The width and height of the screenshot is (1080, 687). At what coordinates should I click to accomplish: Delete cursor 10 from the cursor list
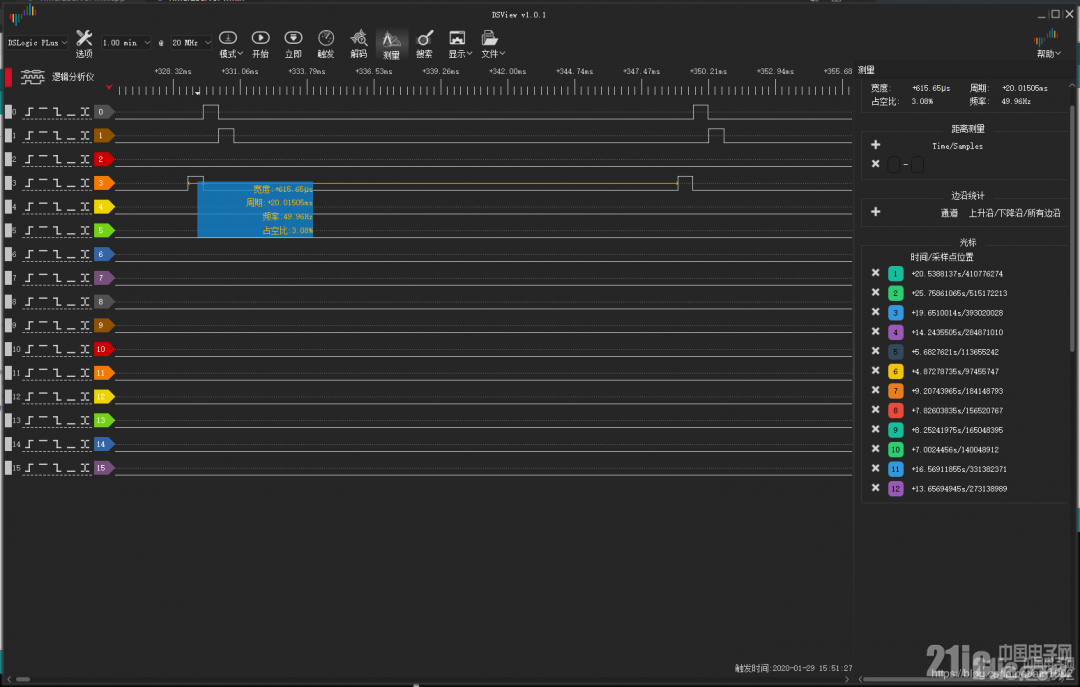tap(875, 449)
